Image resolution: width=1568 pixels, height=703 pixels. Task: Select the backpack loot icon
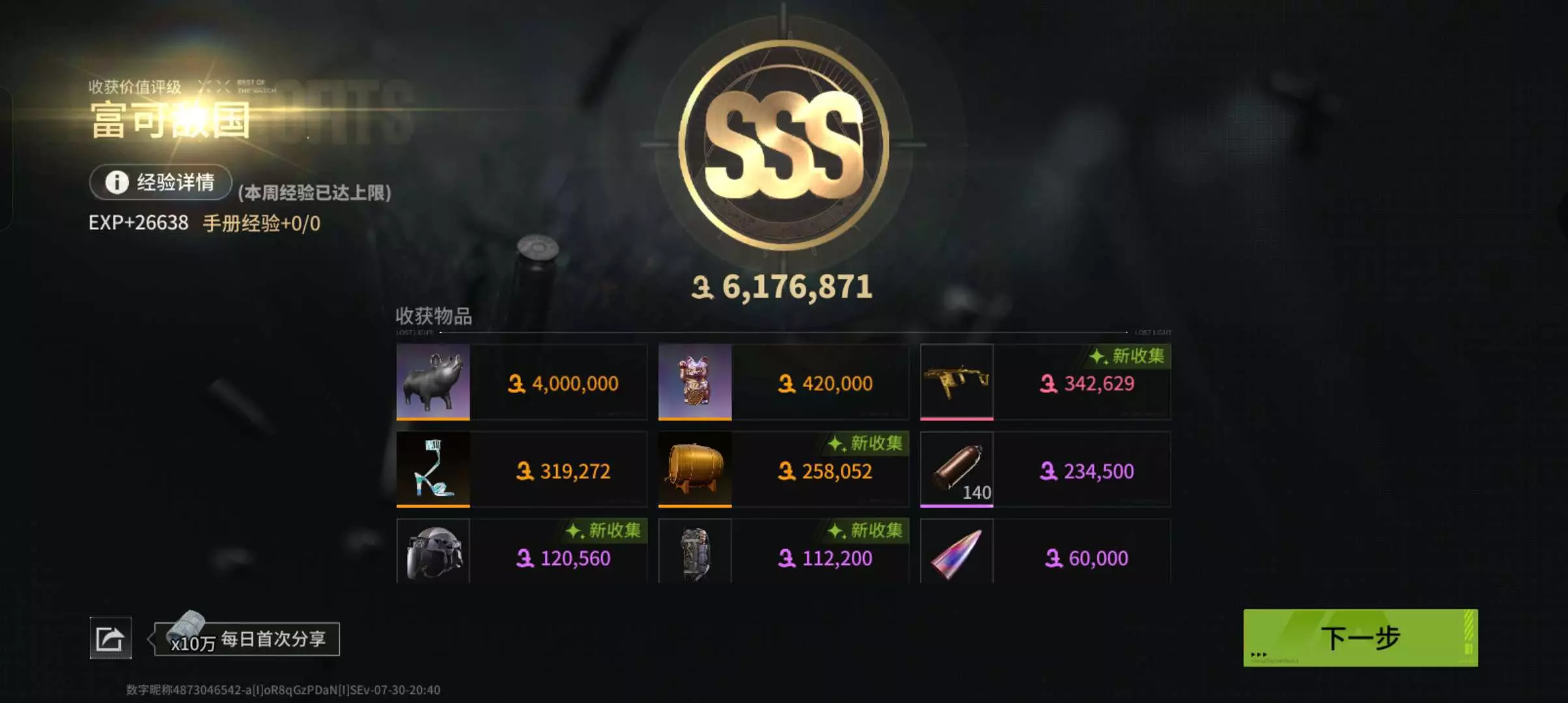click(695, 551)
